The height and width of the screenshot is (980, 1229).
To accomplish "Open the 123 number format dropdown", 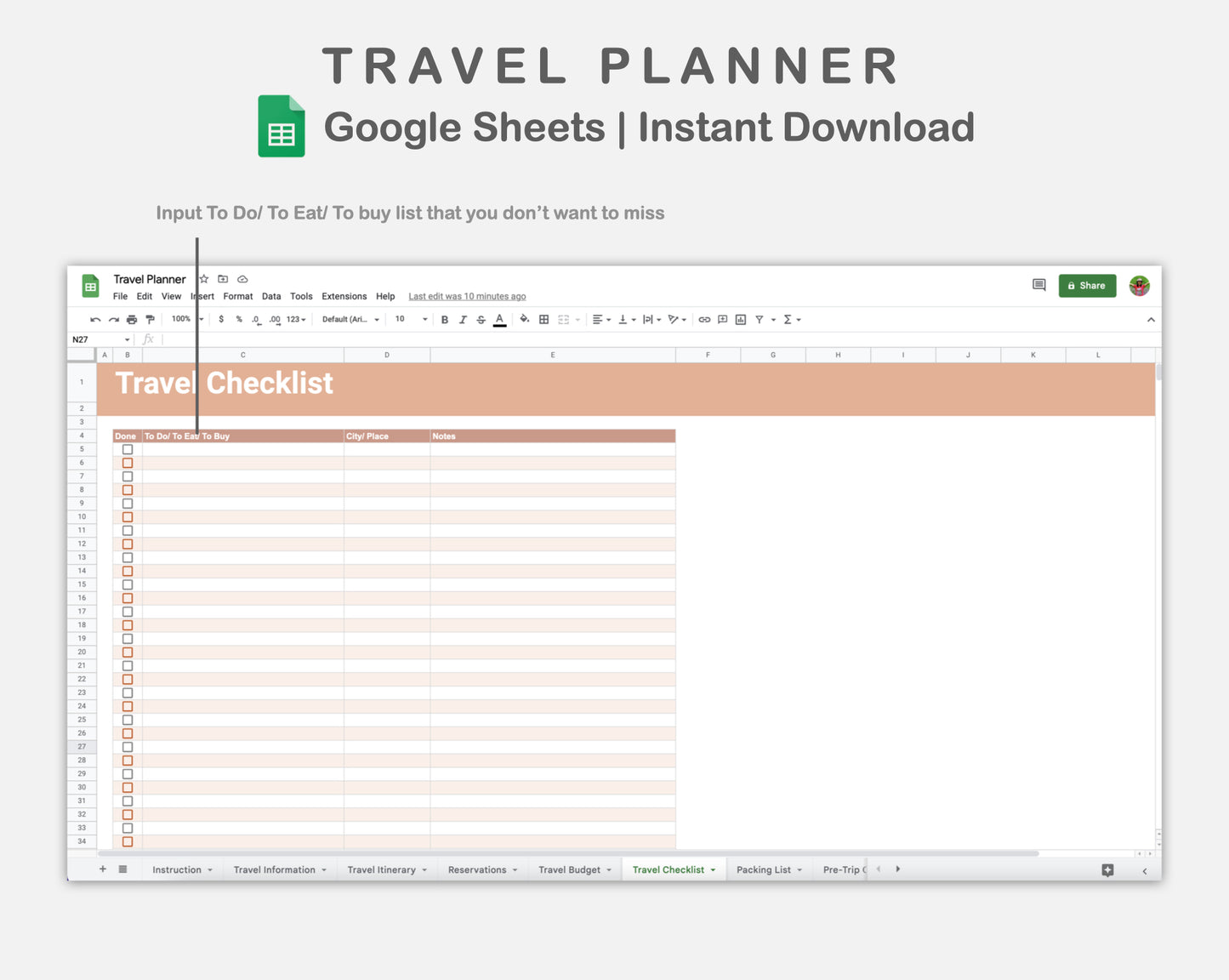I will 296,320.
